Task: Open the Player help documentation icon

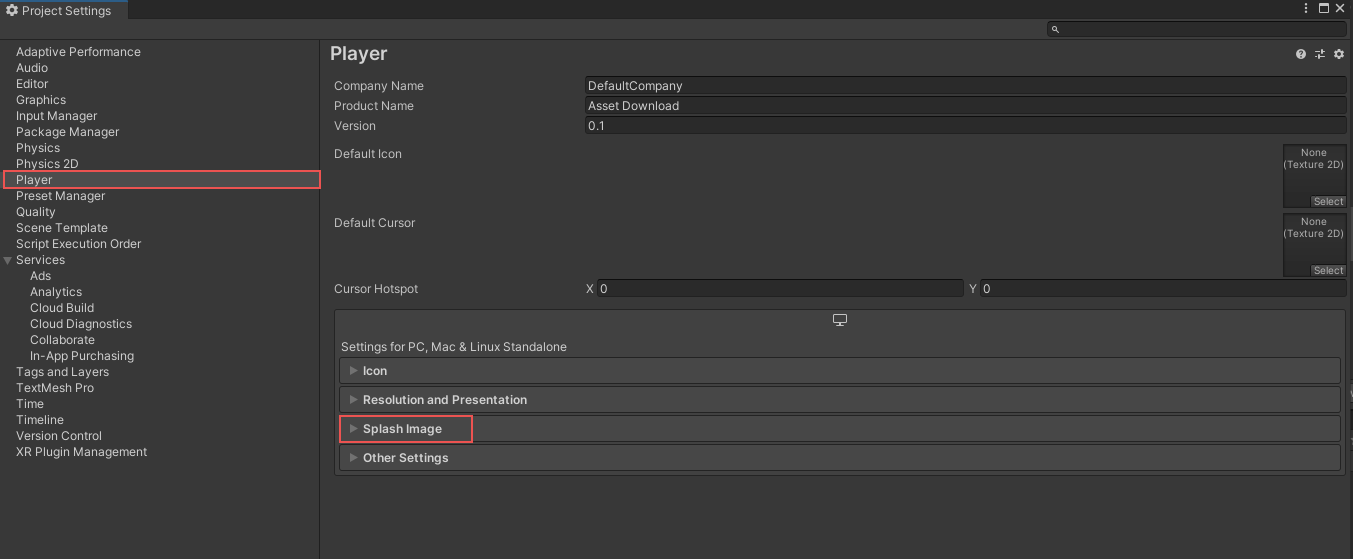Action: pos(1301,54)
